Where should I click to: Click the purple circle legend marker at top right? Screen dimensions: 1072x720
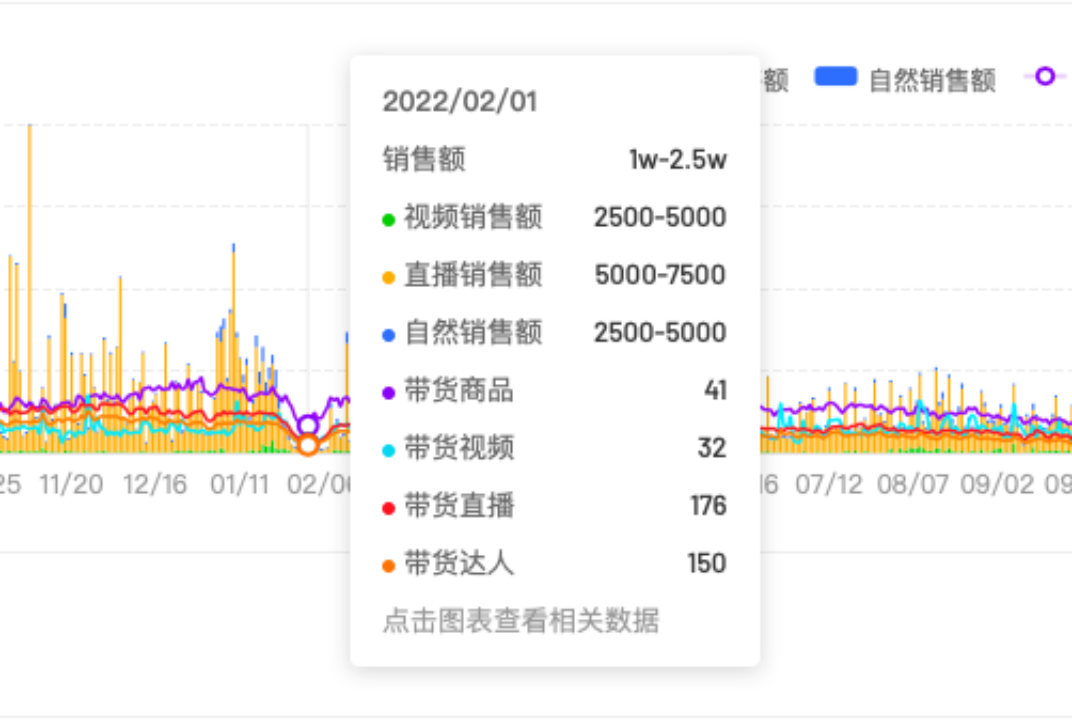(x=1045, y=77)
